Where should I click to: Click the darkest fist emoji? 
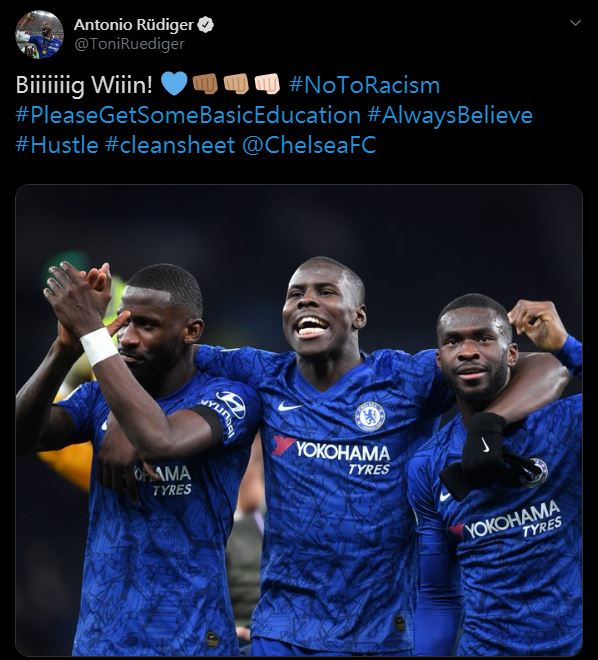pyautogui.click(x=205, y=83)
